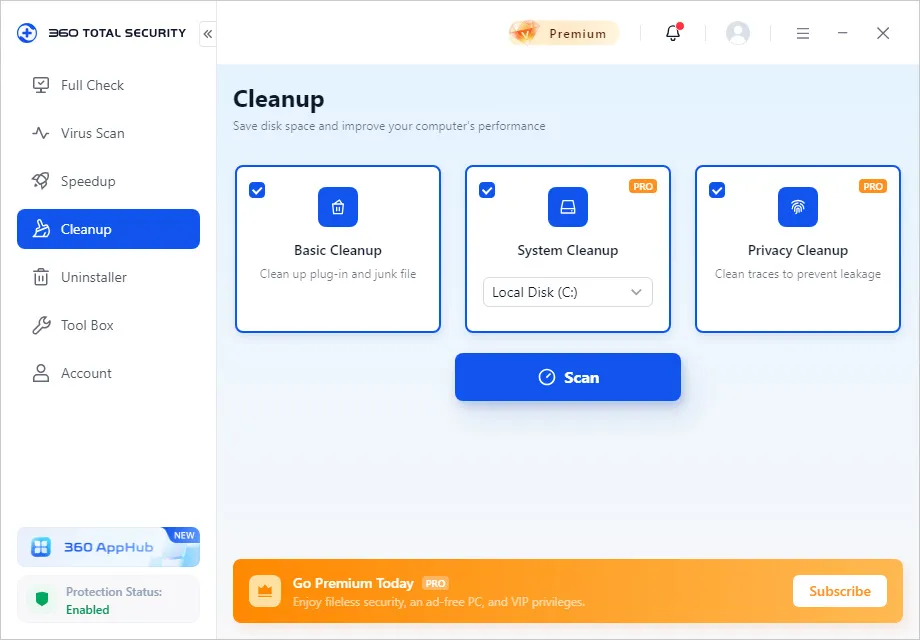Viewport: 920px width, 640px height.
Task: Click the 360 AppHub grid icon
Action: click(41, 547)
